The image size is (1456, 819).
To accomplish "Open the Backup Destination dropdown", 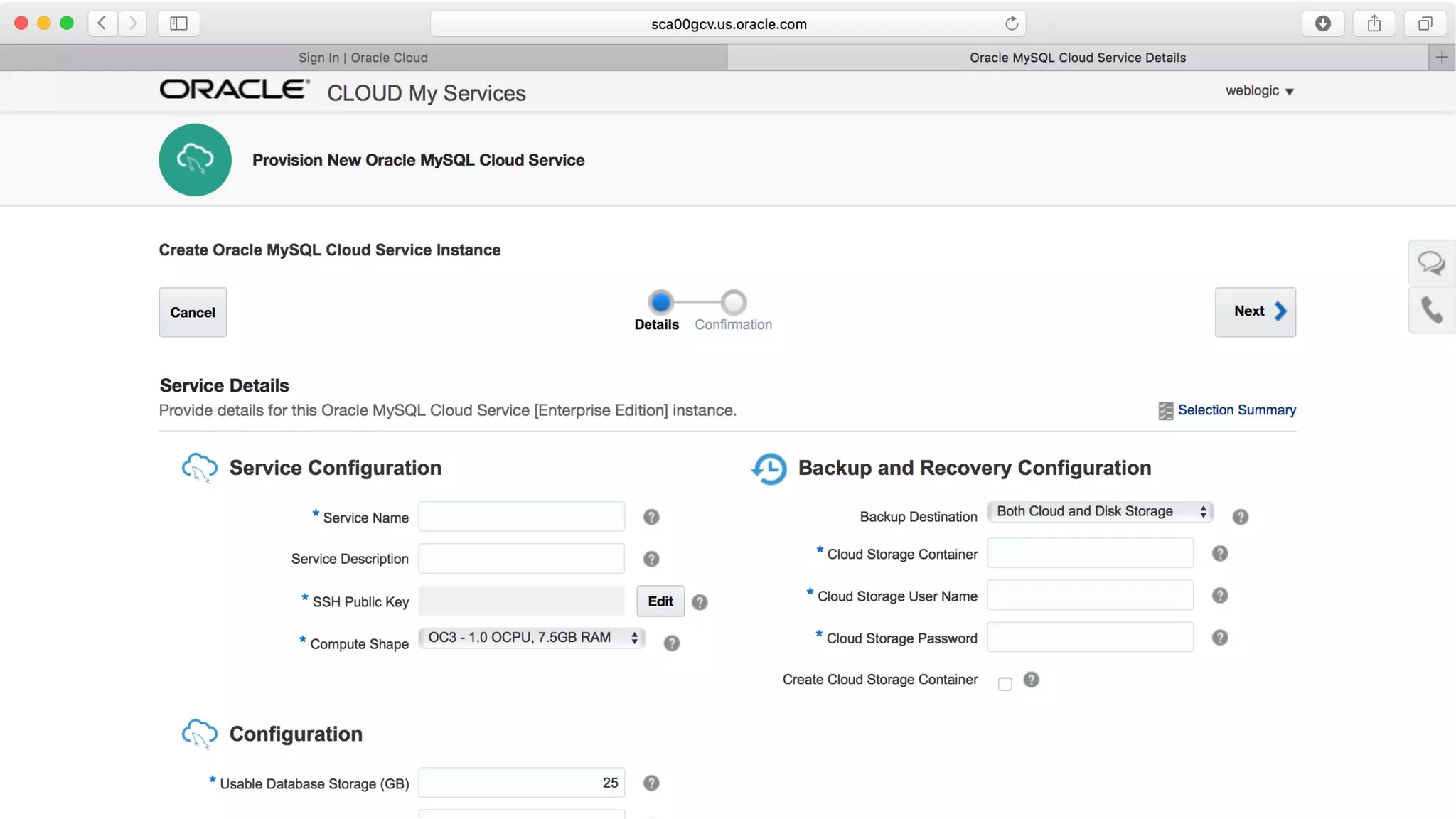I will [1100, 511].
